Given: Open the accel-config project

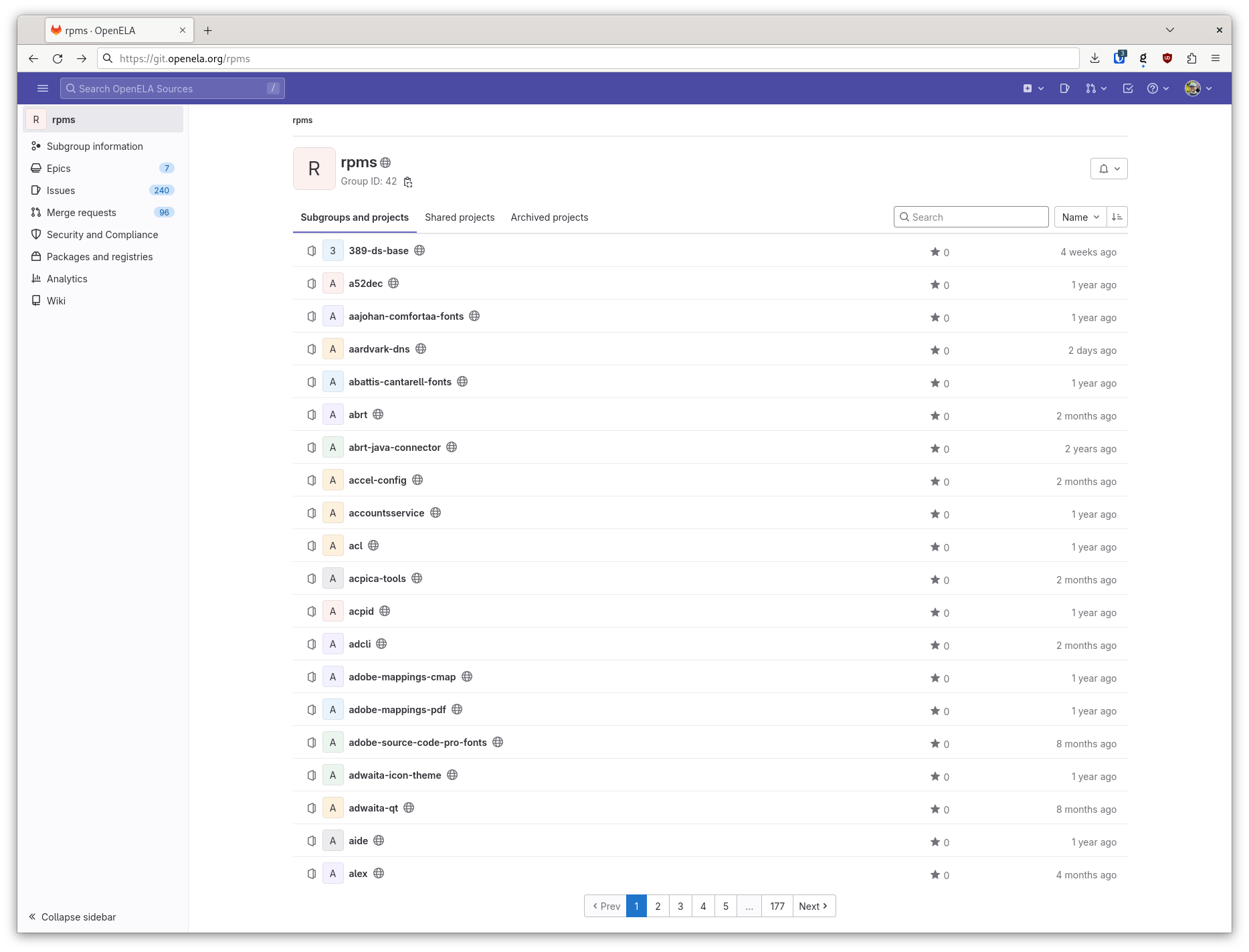Looking at the screenshot, I should click(377, 480).
